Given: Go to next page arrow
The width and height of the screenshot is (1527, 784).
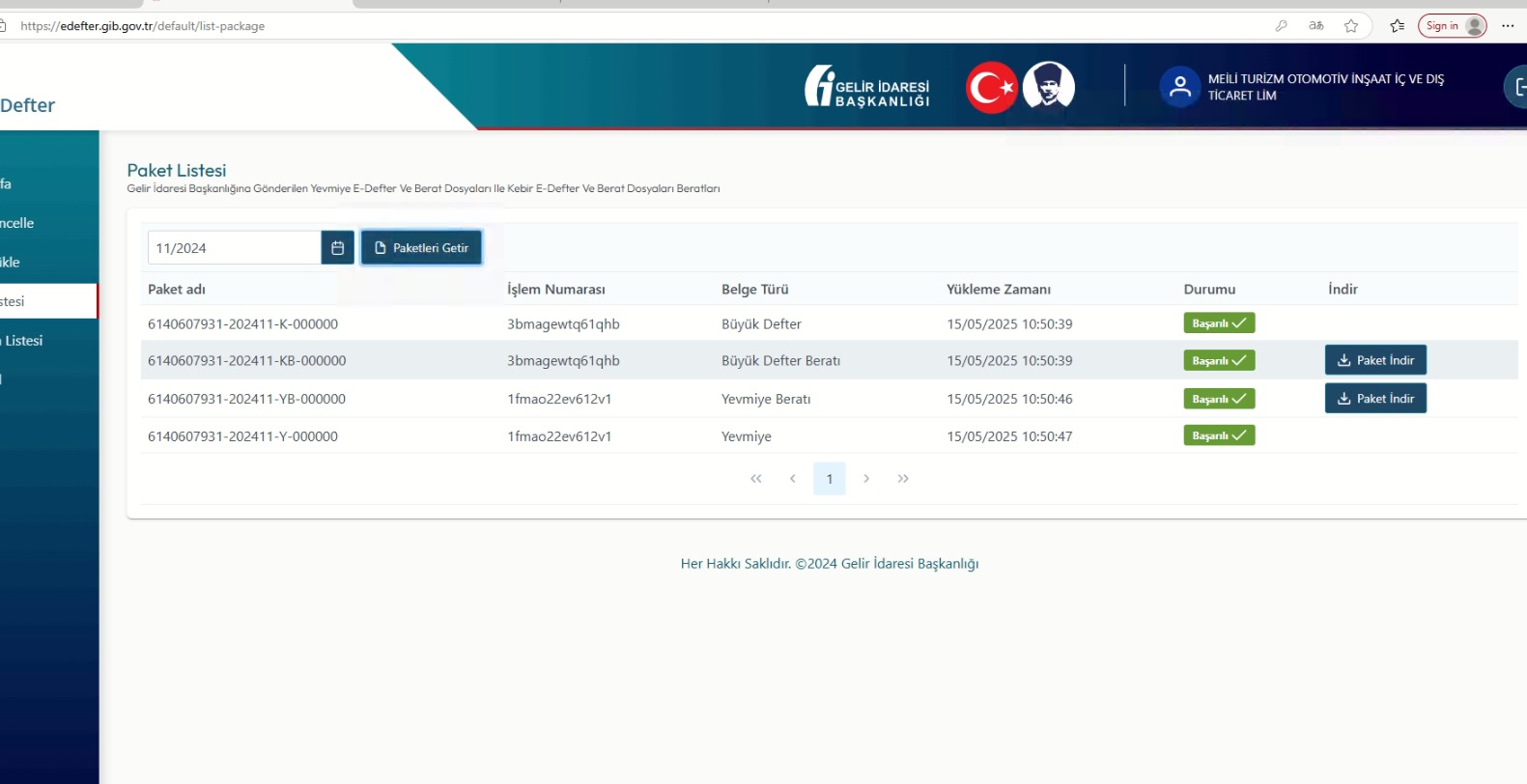Looking at the screenshot, I should (866, 479).
